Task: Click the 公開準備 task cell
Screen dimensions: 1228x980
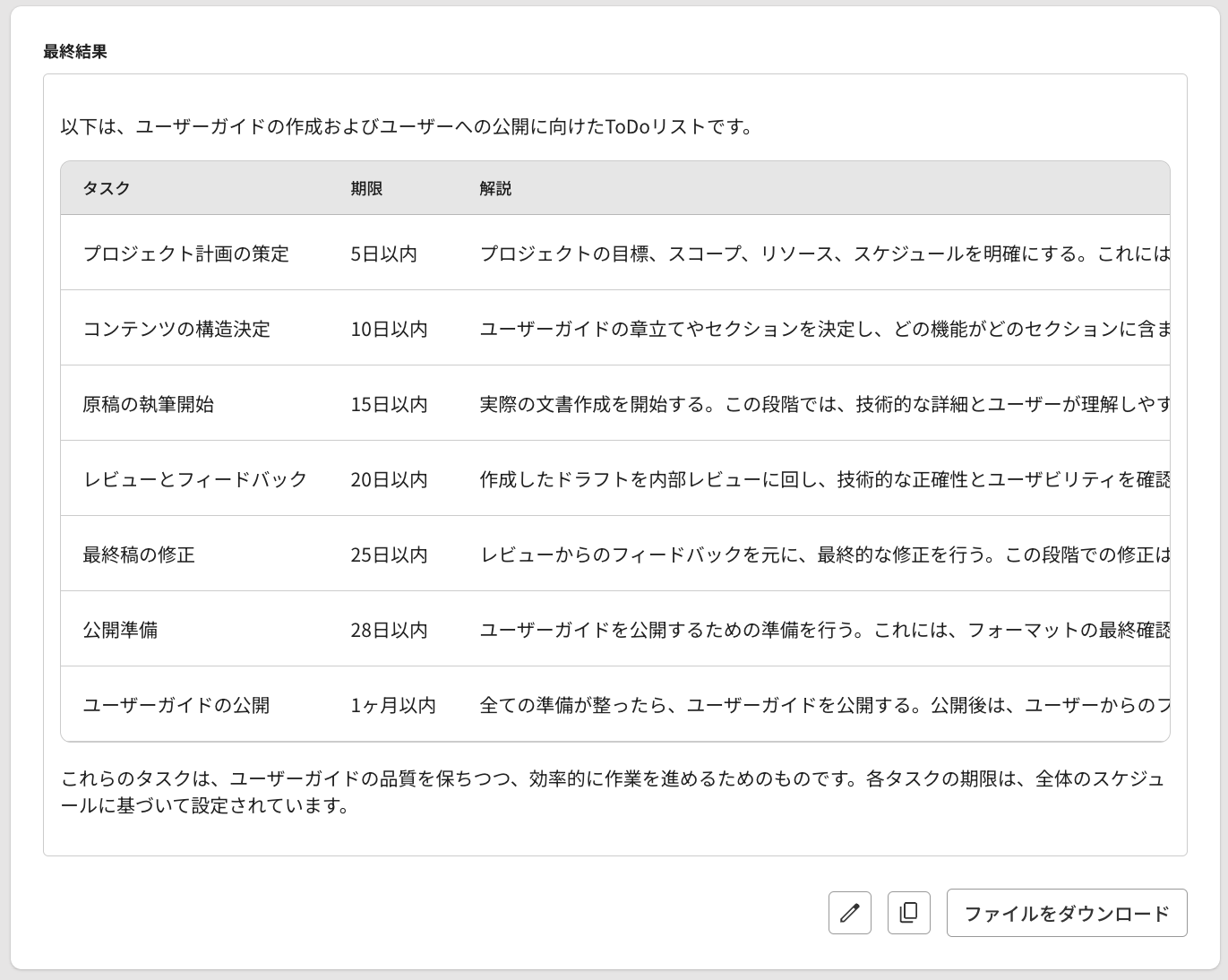Action: point(120,630)
